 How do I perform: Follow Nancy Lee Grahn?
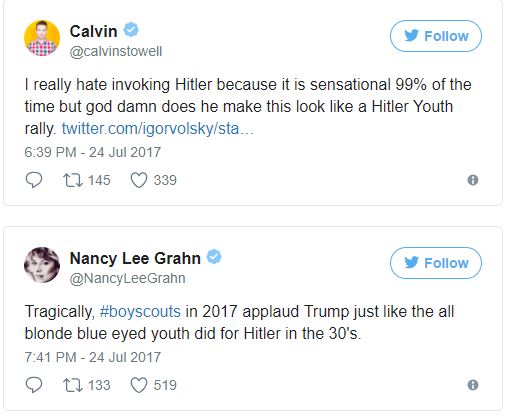point(436,263)
